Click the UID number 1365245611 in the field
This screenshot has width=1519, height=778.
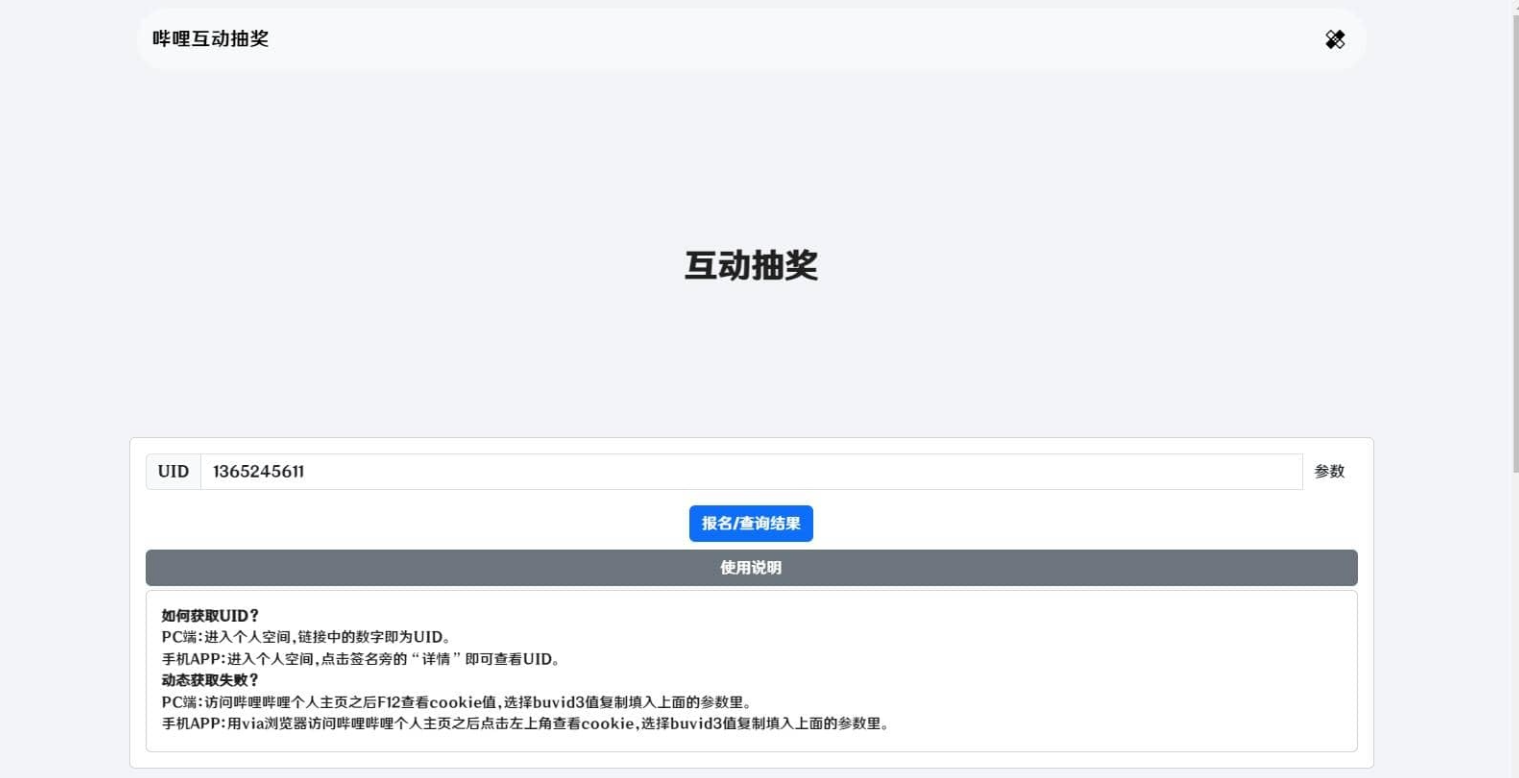pyautogui.click(x=258, y=472)
